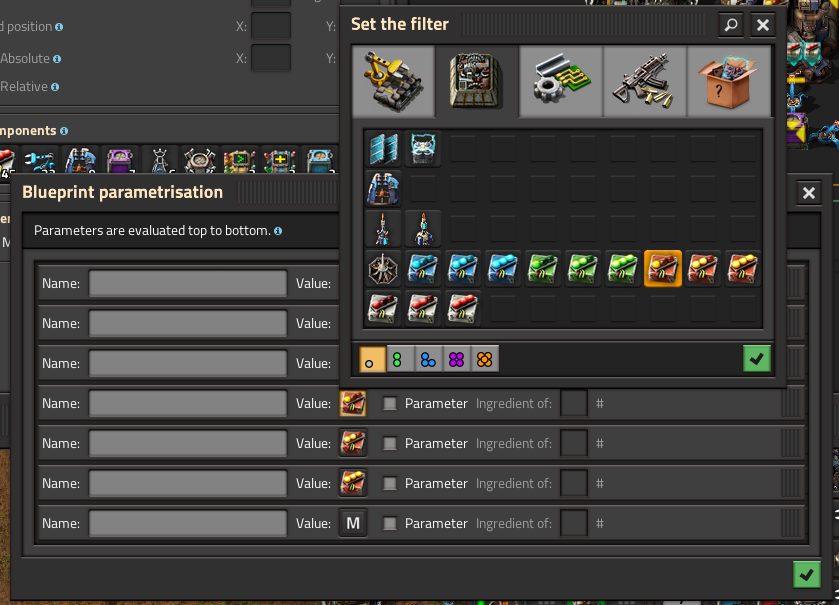Open the Unsorted question-mark box tab
The image size is (839, 605).
(729, 81)
